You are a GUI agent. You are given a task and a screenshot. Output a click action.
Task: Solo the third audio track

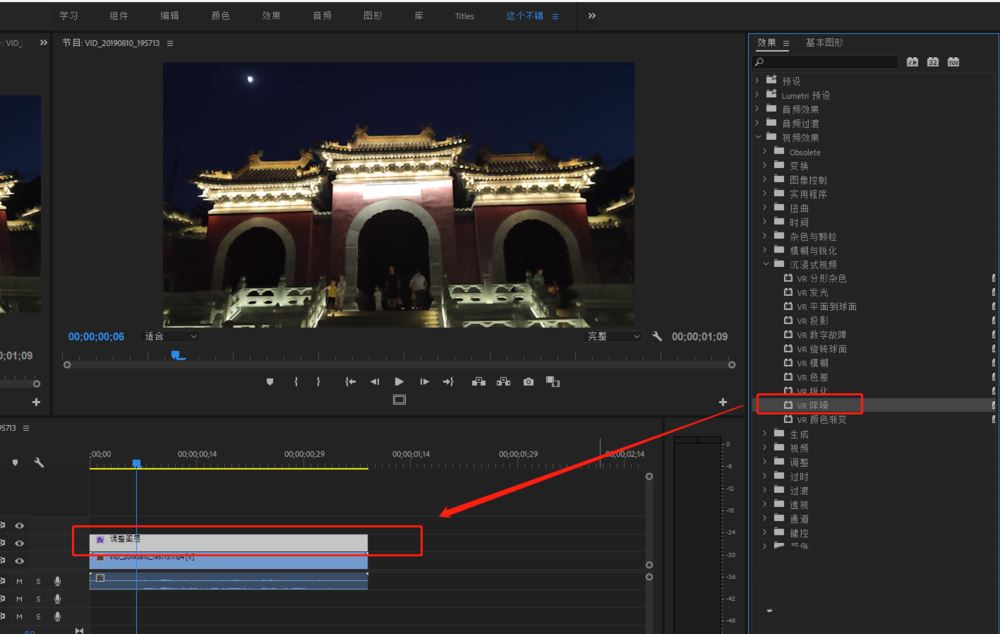pyautogui.click(x=38, y=616)
